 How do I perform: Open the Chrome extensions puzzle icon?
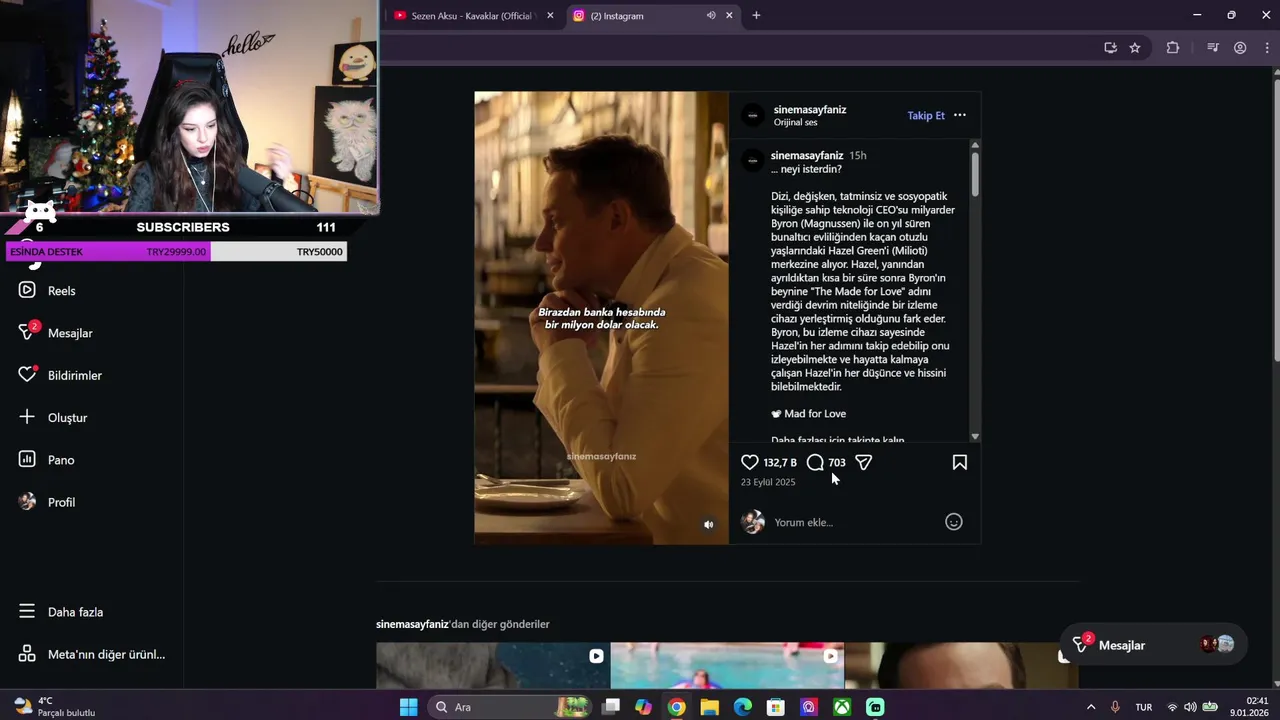[1173, 47]
